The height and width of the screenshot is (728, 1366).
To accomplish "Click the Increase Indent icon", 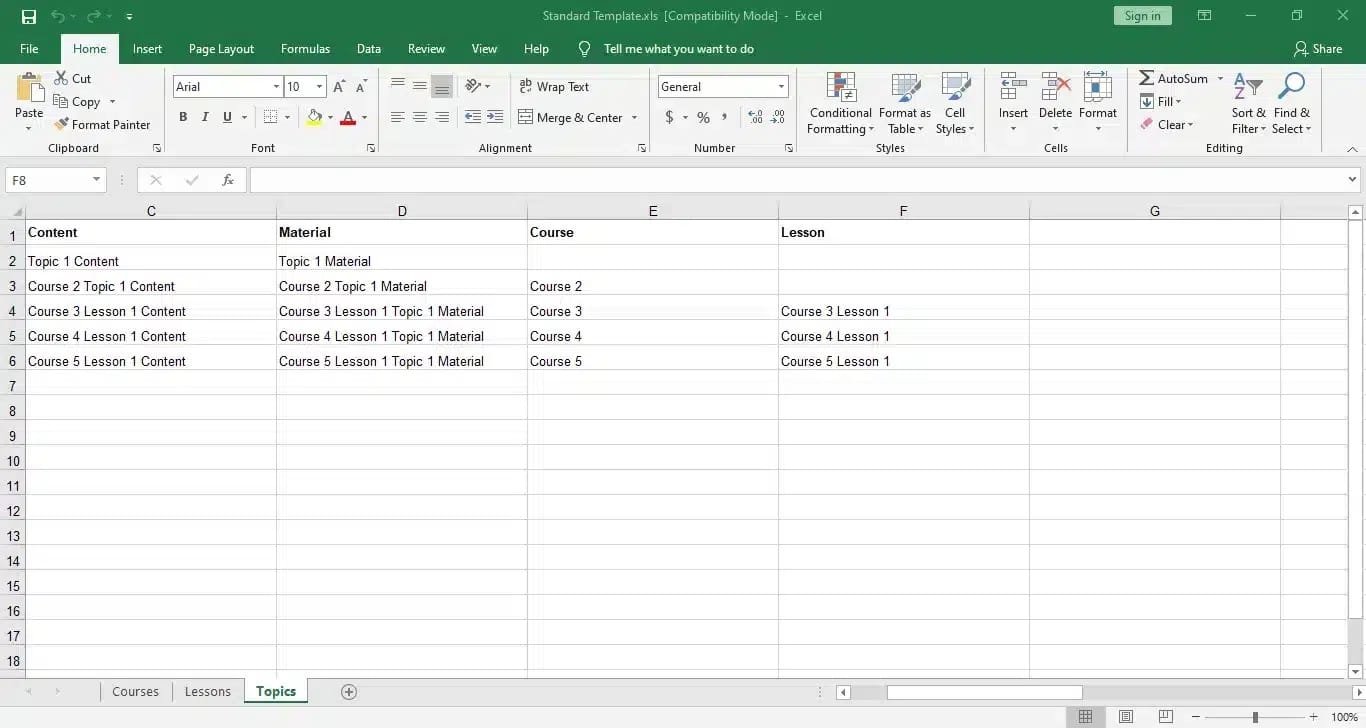I will (495, 117).
